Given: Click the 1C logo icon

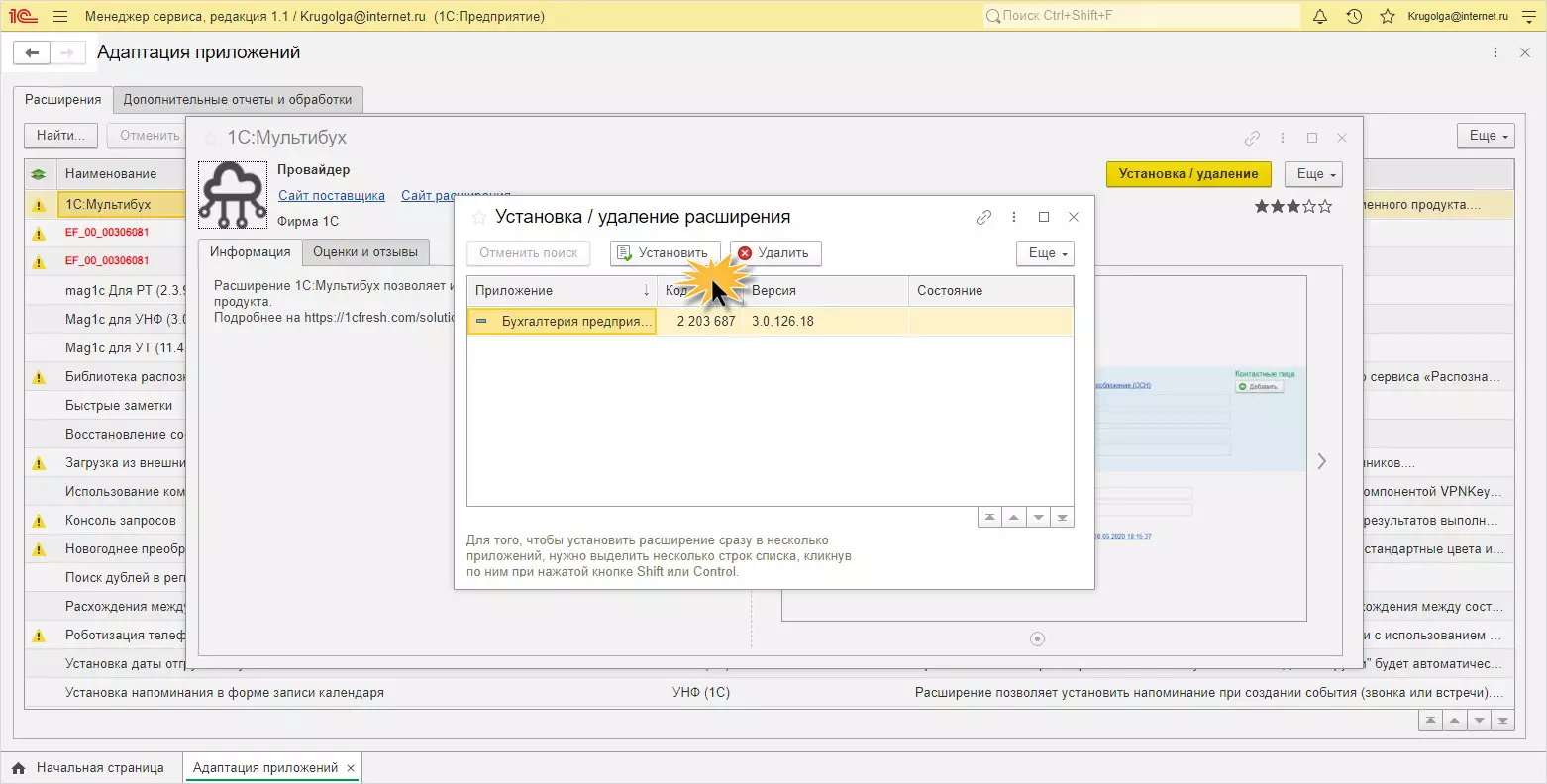Looking at the screenshot, I should click(23, 16).
